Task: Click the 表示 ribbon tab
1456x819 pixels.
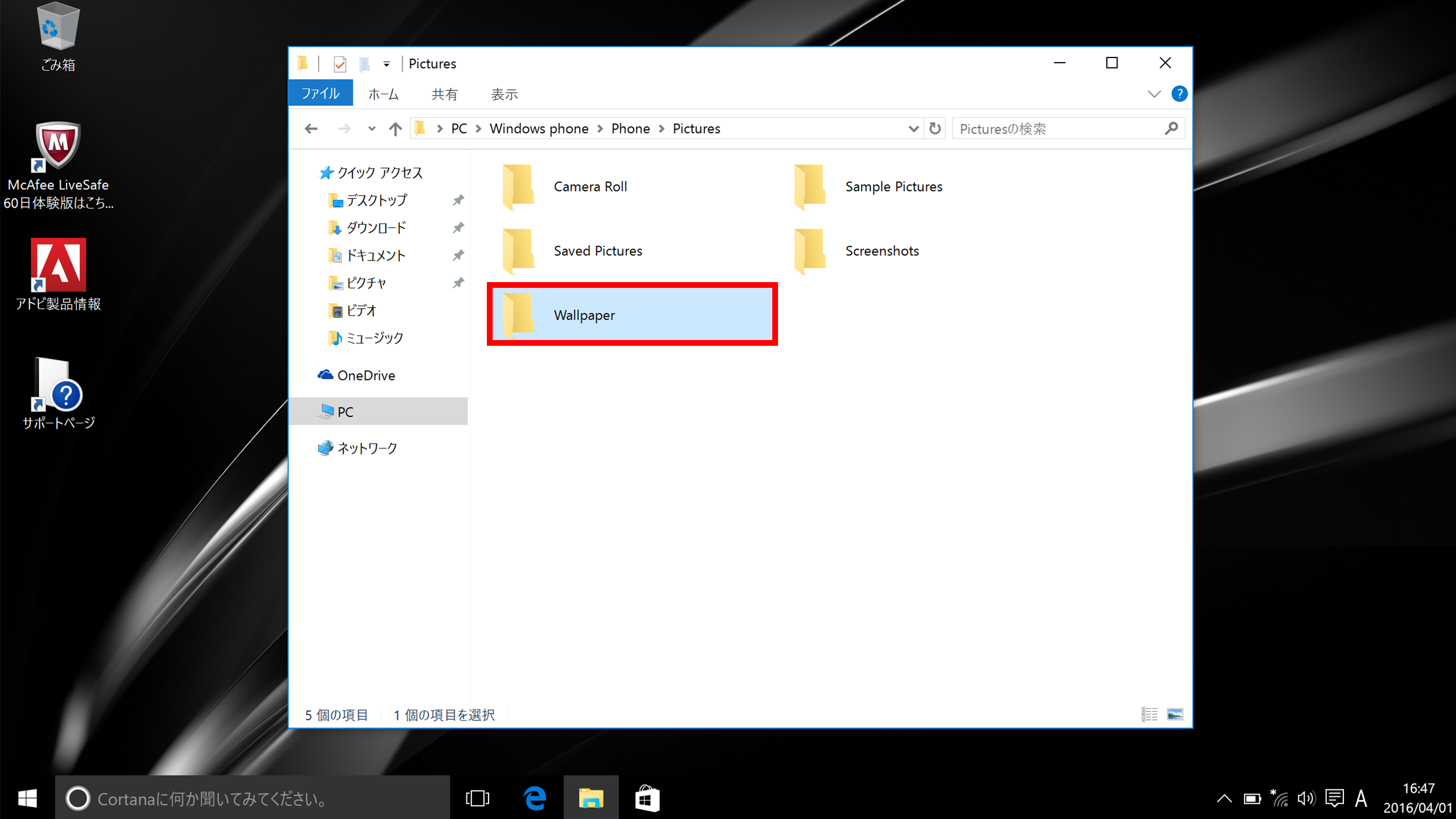Action: 507,93
